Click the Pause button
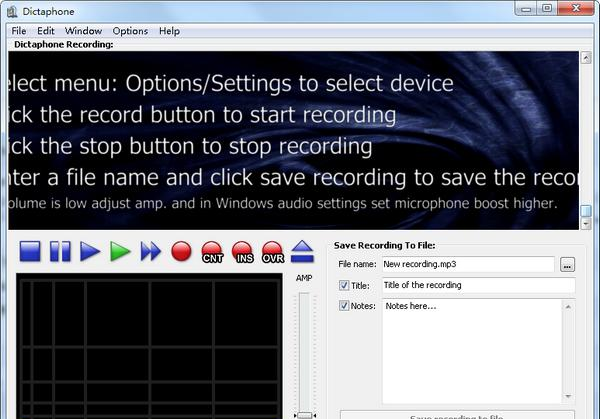 coord(60,251)
